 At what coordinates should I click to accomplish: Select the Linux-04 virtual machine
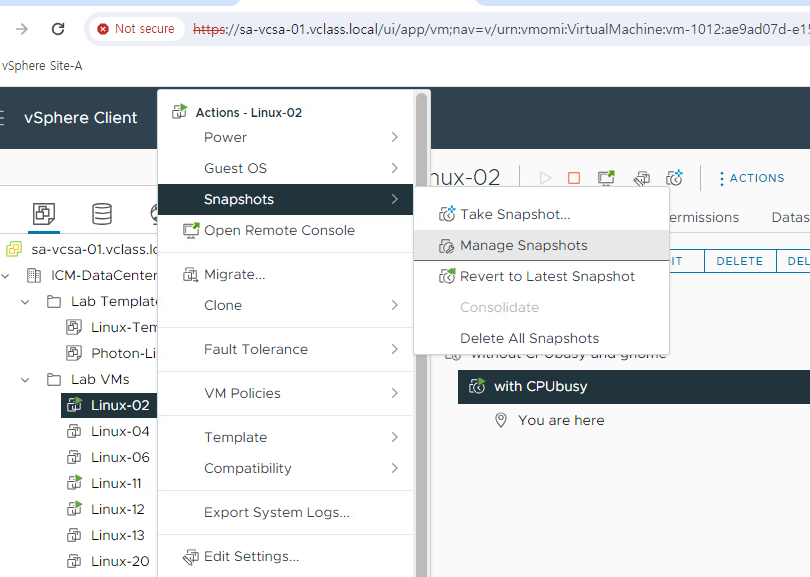pos(120,431)
